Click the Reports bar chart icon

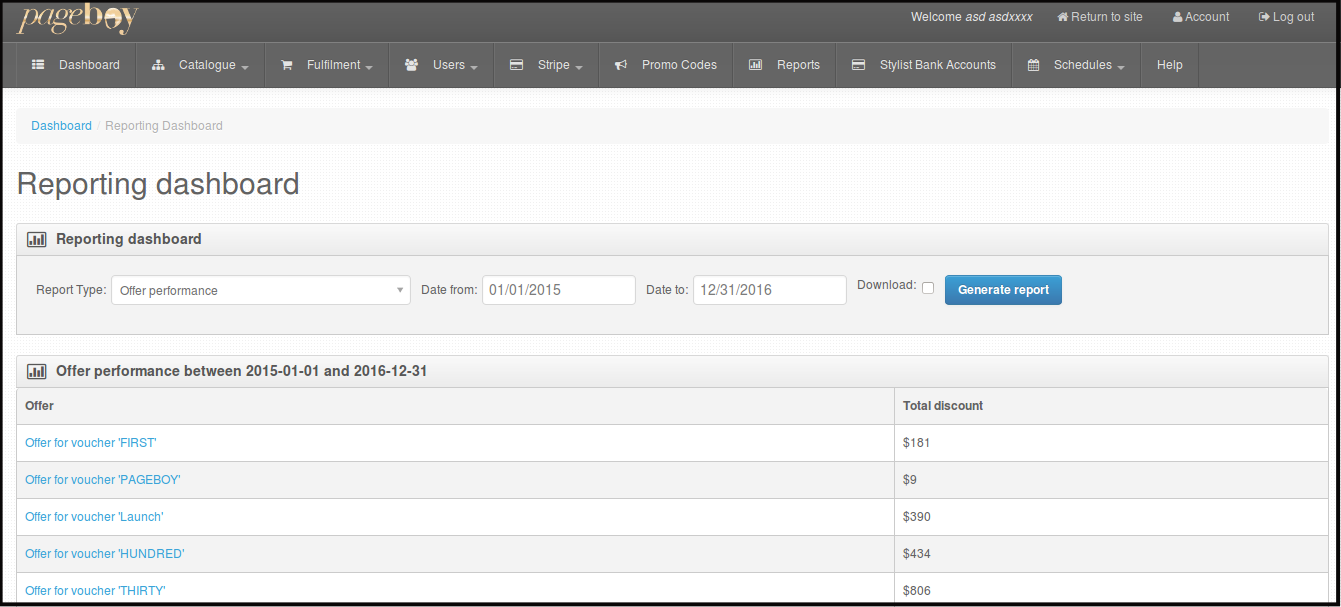tap(756, 65)
